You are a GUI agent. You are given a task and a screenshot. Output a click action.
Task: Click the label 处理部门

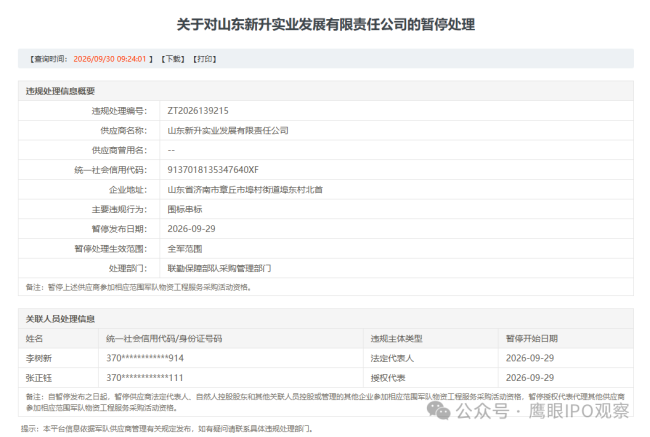point(128,268)
